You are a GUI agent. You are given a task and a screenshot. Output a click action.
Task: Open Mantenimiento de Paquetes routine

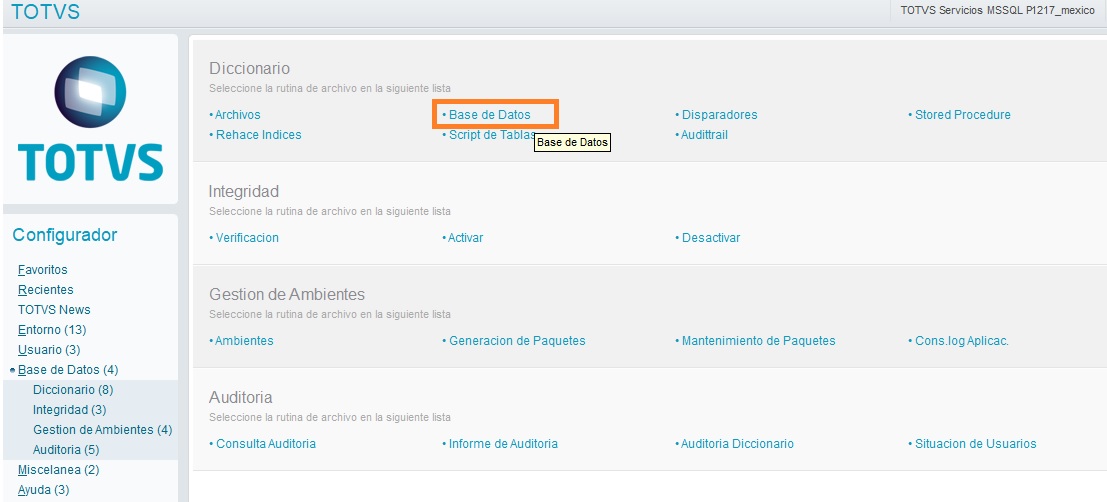[x=758, y=340]
